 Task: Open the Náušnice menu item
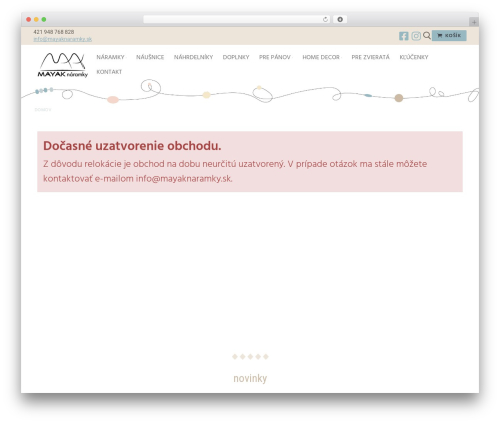pyautogui.click(x=150, y=57)
